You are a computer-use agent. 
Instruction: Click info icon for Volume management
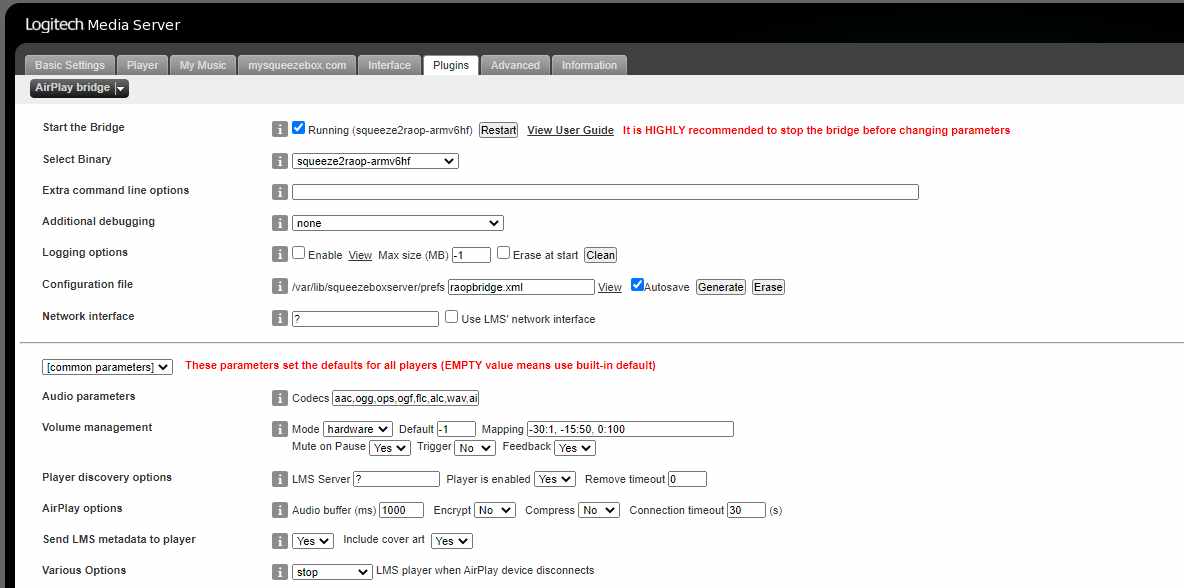coord(279,429)
